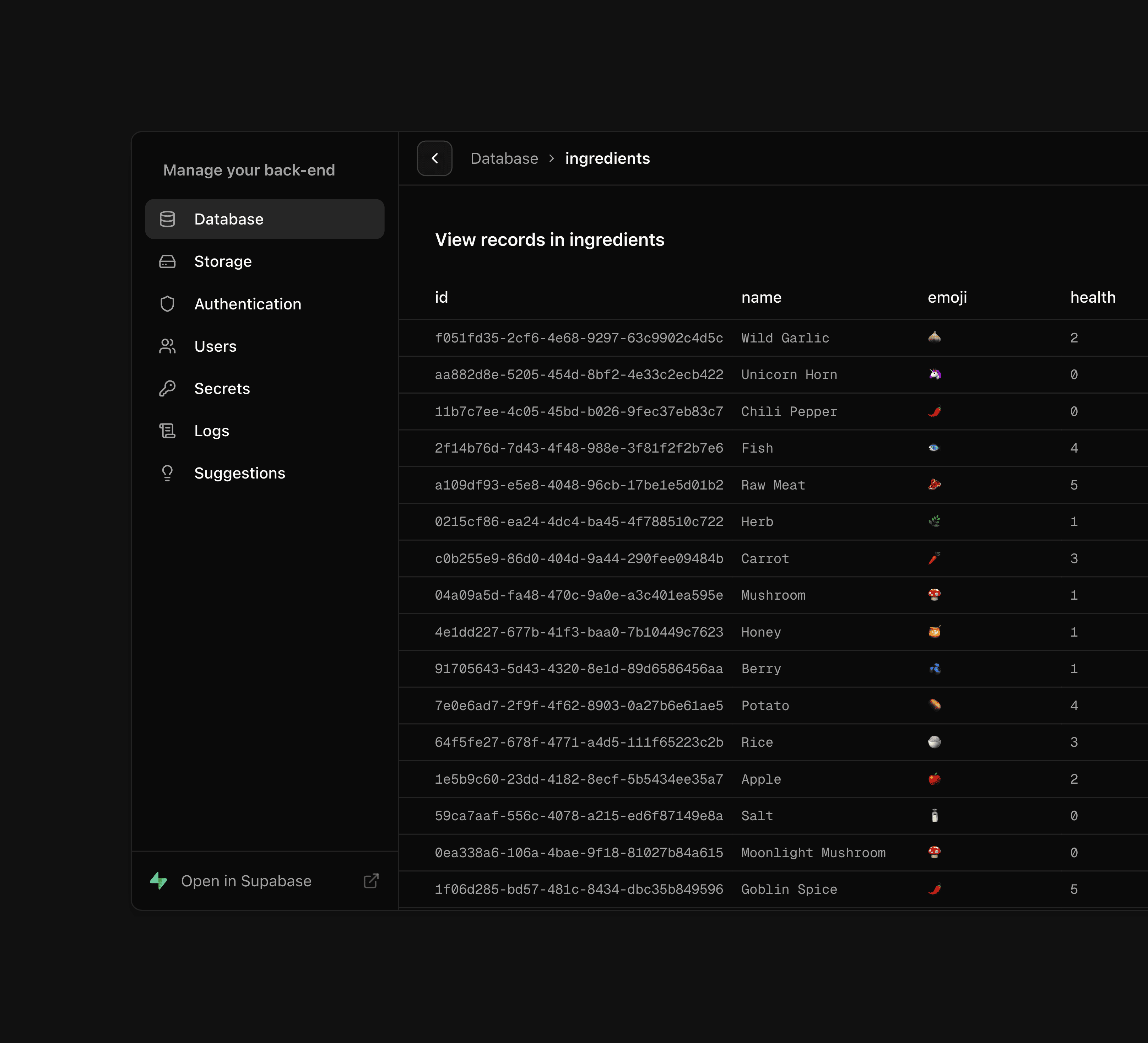Select the Wild Garlic name cell
This screenshot has height=1043, width=1148.
click(x=785, y=338)
